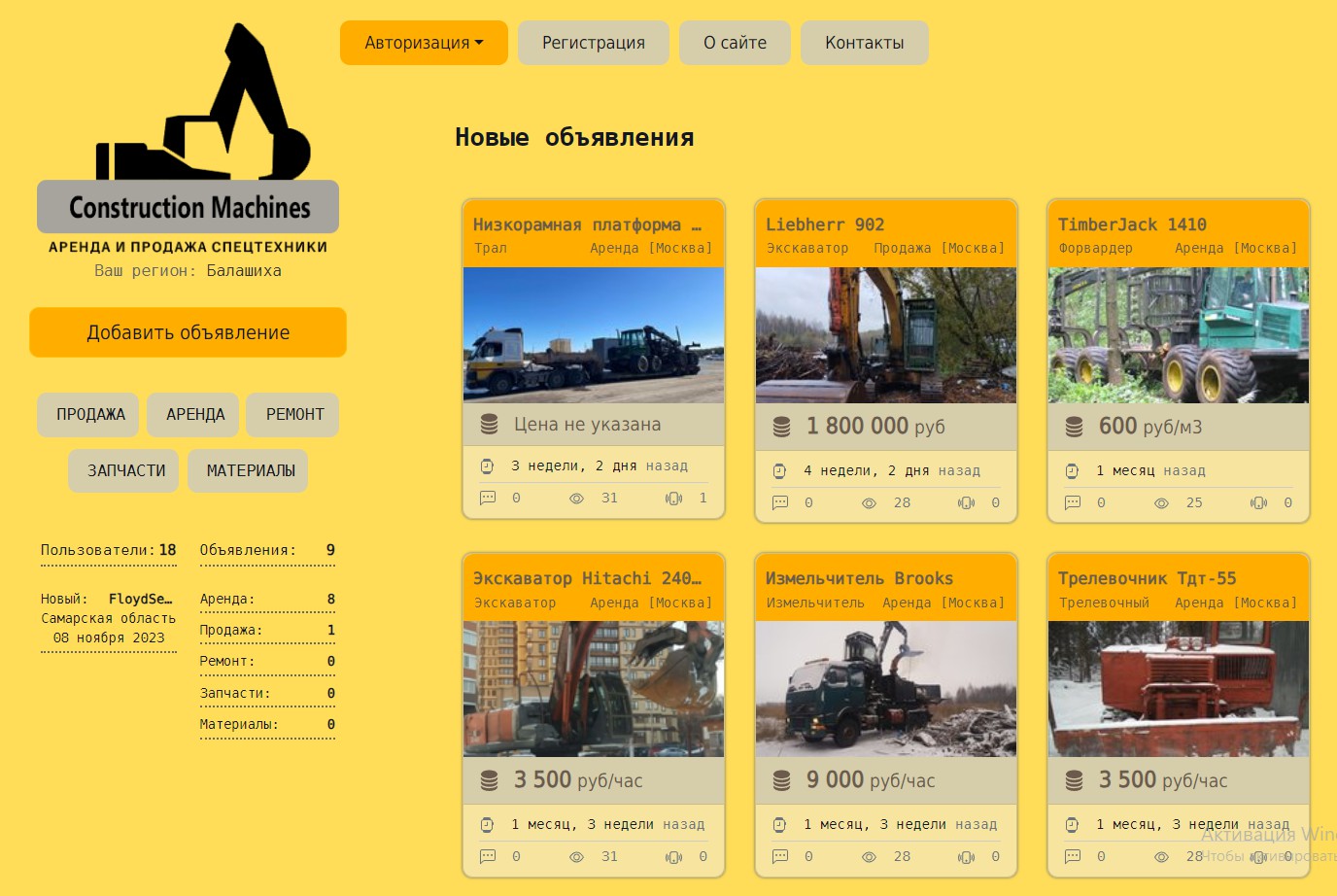
Task: Open the Авторизация dropdown menu
Action: tap(424, 43)
